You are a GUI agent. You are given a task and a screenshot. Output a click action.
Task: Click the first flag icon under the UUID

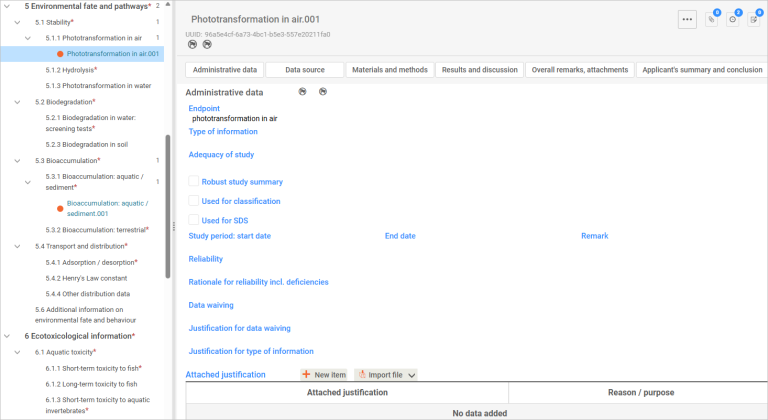(x=192, y=45)
